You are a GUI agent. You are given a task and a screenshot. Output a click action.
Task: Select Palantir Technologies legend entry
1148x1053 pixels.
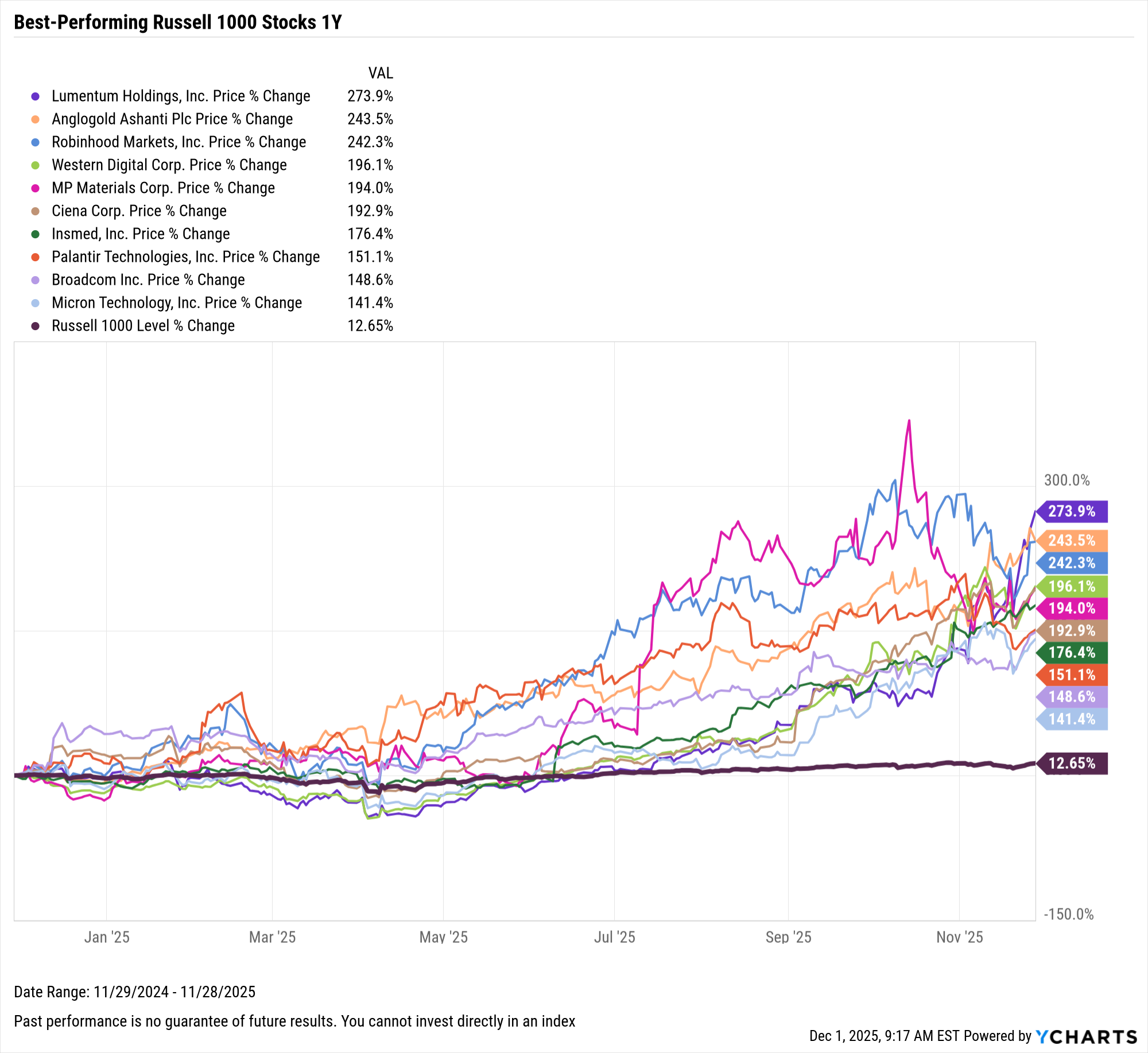pos(185,257)
